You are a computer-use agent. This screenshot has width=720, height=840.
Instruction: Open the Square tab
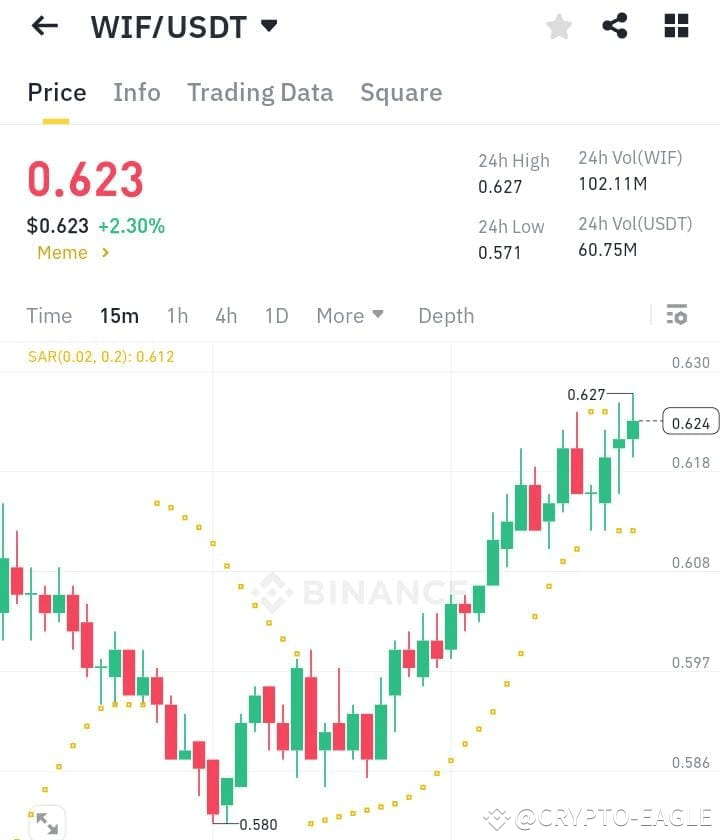point(400,92)
